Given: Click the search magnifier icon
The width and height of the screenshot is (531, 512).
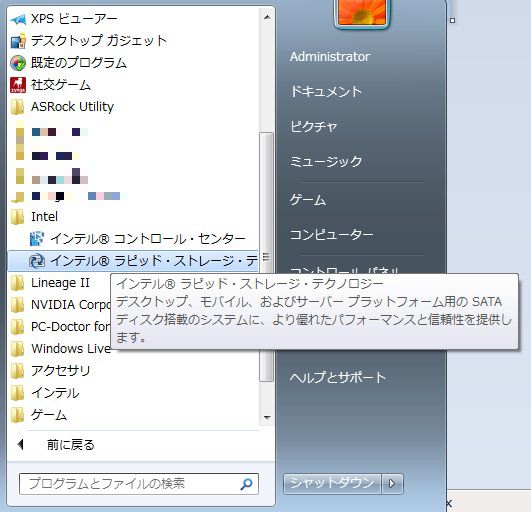Looking at the screenshot, I should 246,484.
